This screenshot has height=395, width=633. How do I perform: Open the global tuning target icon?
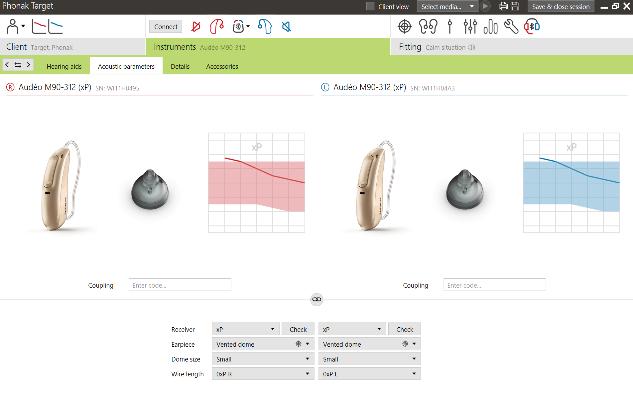tap(405, 27)
